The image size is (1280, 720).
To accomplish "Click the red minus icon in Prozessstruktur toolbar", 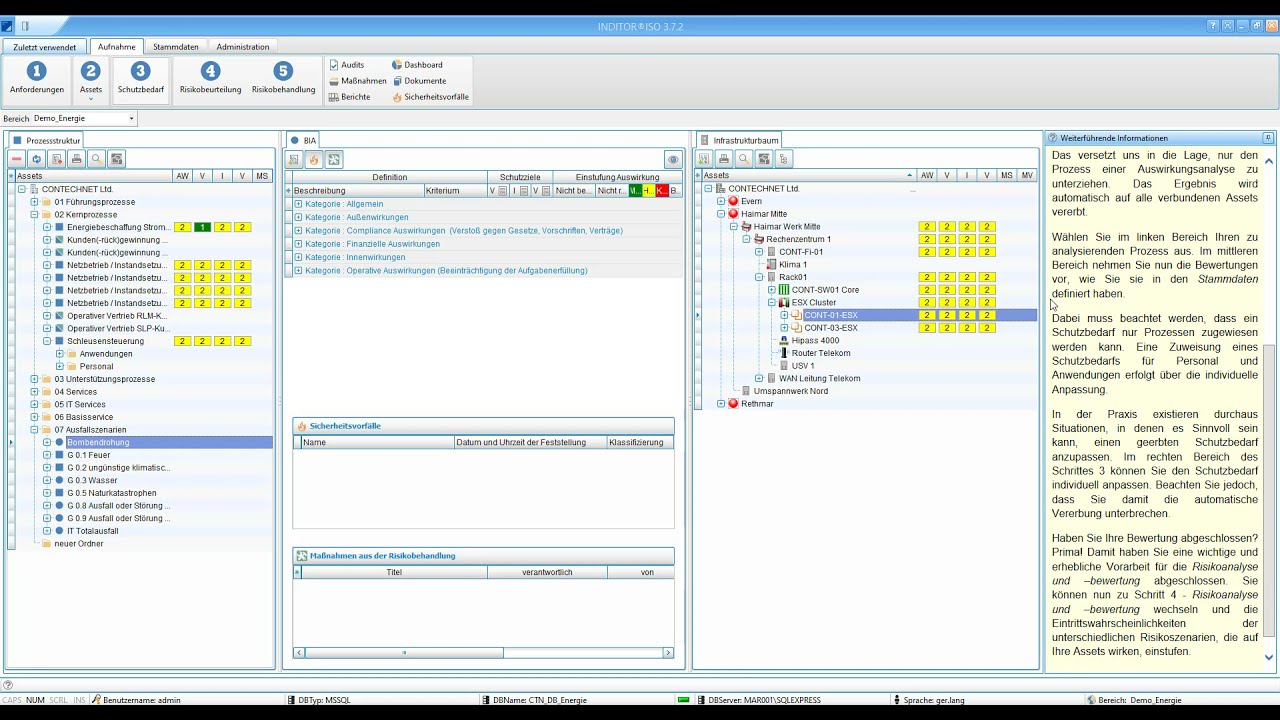I will pos(17,159).
